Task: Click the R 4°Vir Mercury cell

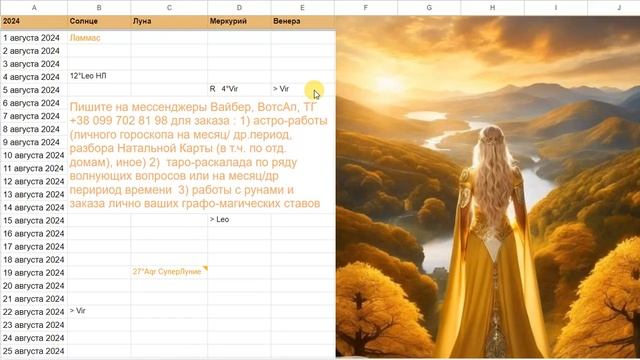Action: click(239, 90)
